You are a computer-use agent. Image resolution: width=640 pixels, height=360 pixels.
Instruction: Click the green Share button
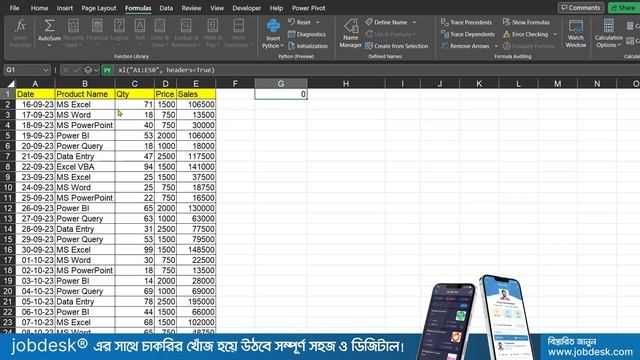tap(624, 8)
